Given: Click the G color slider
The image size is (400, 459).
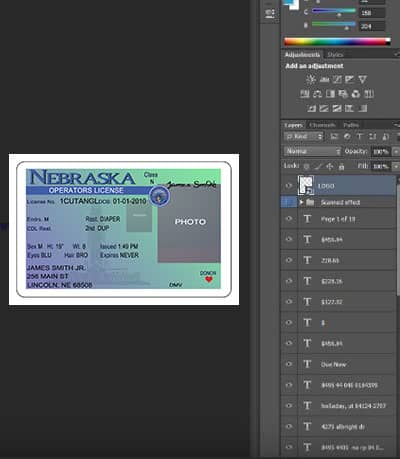Looking at the screenshot, I should (x=334, y=12).
